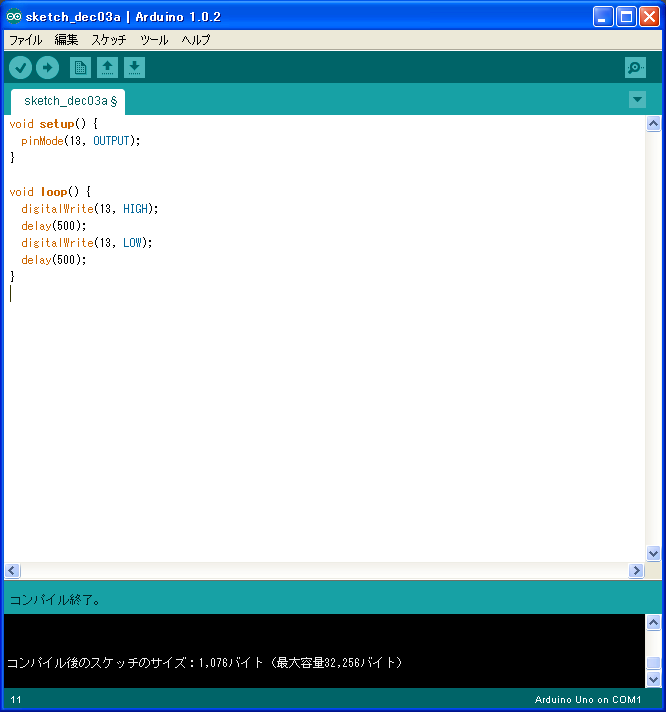Open the Serial Monitor
This screenshot has width=666, height=712.
635,67
